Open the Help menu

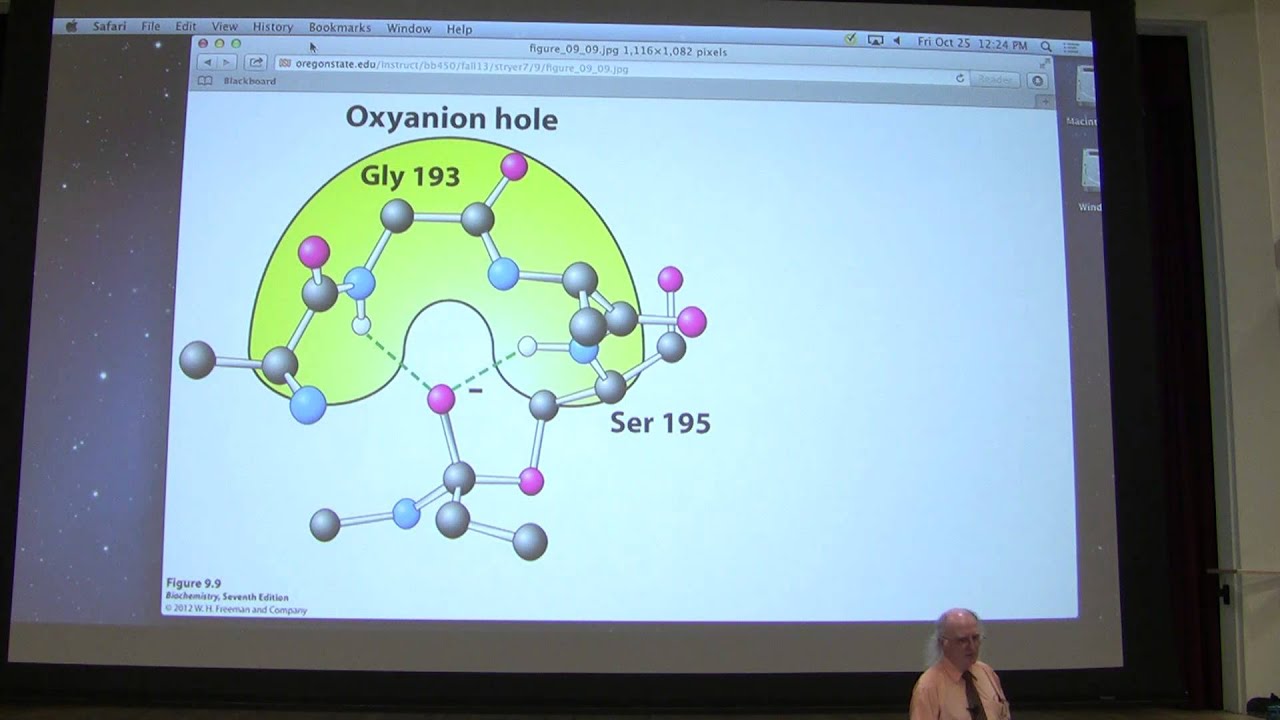[459, 29]
